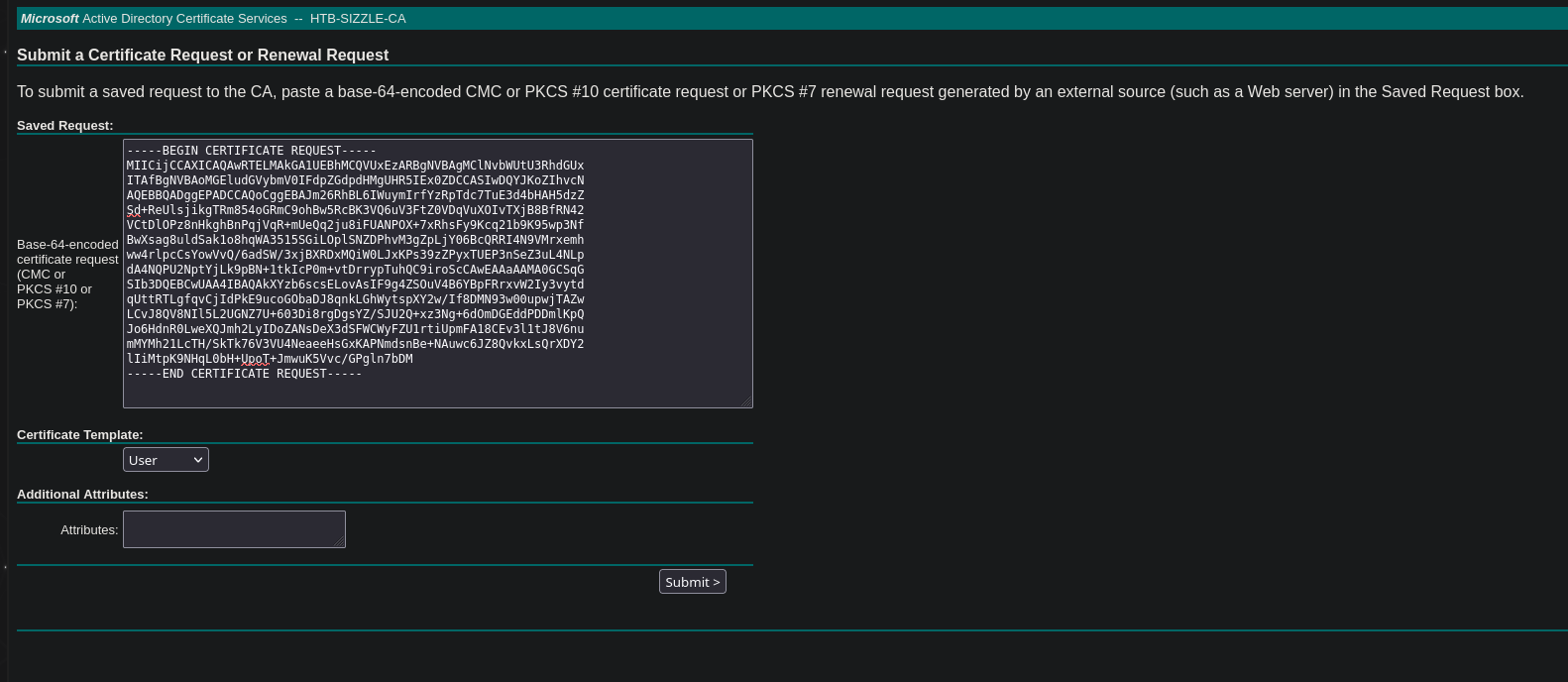Click the Microsoft Active Directory Certificate Services header
The width and height of the screenshot is (1568, 682).
click(x=154, y=19)
